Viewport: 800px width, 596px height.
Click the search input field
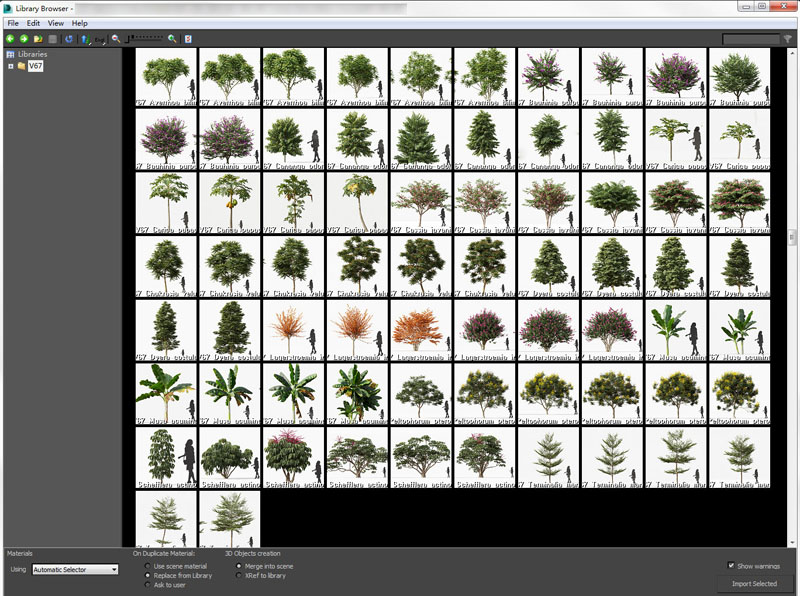[x=750, y=39]
